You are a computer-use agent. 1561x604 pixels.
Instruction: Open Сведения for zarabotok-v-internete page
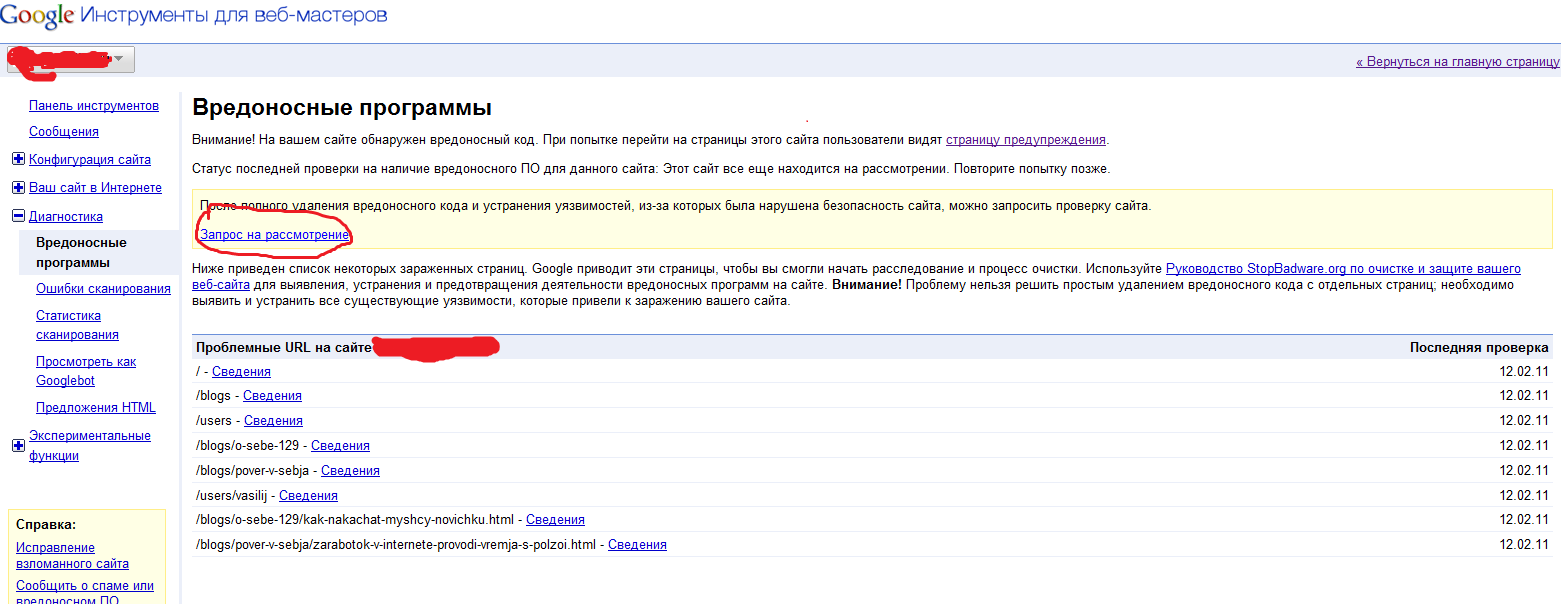(x=637, y=545)
